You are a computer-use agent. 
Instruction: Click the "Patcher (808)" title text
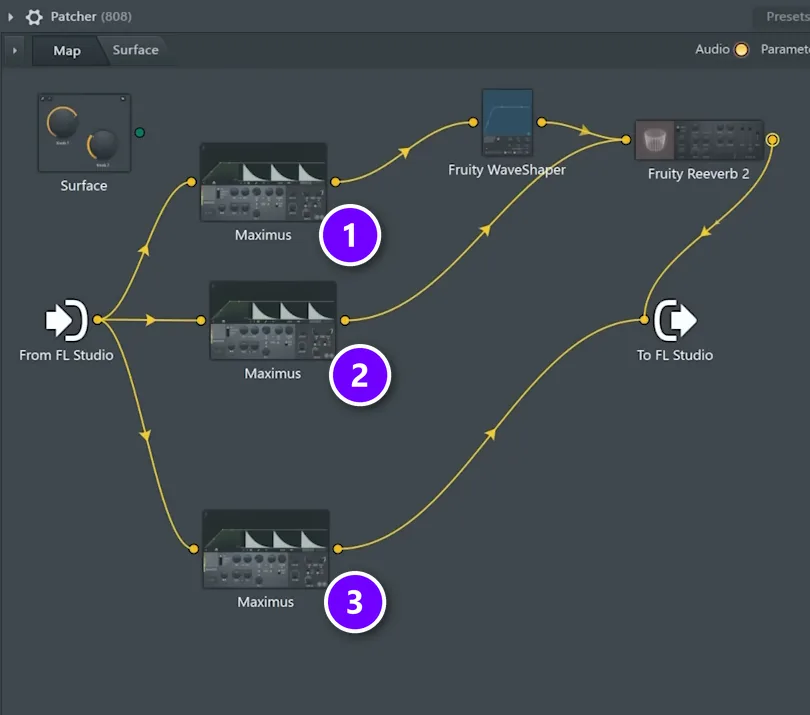point(91,17)
